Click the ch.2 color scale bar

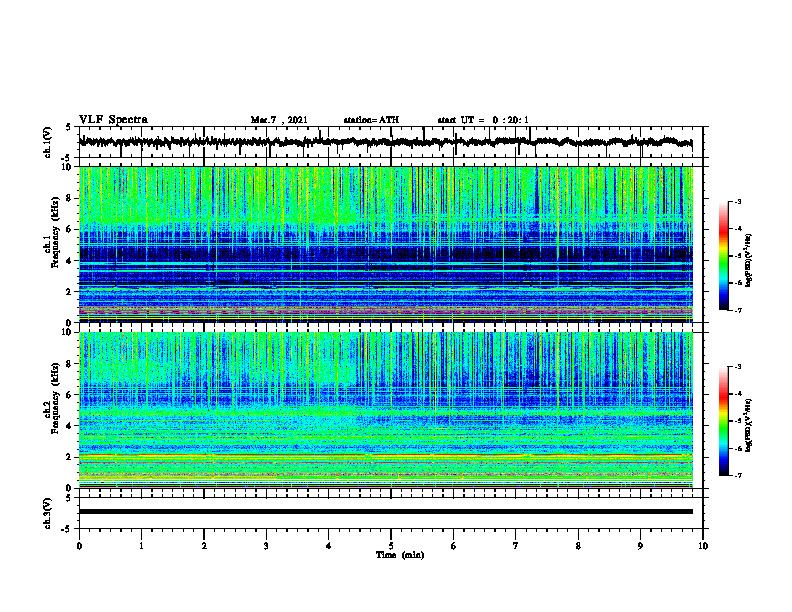(724, 421)
